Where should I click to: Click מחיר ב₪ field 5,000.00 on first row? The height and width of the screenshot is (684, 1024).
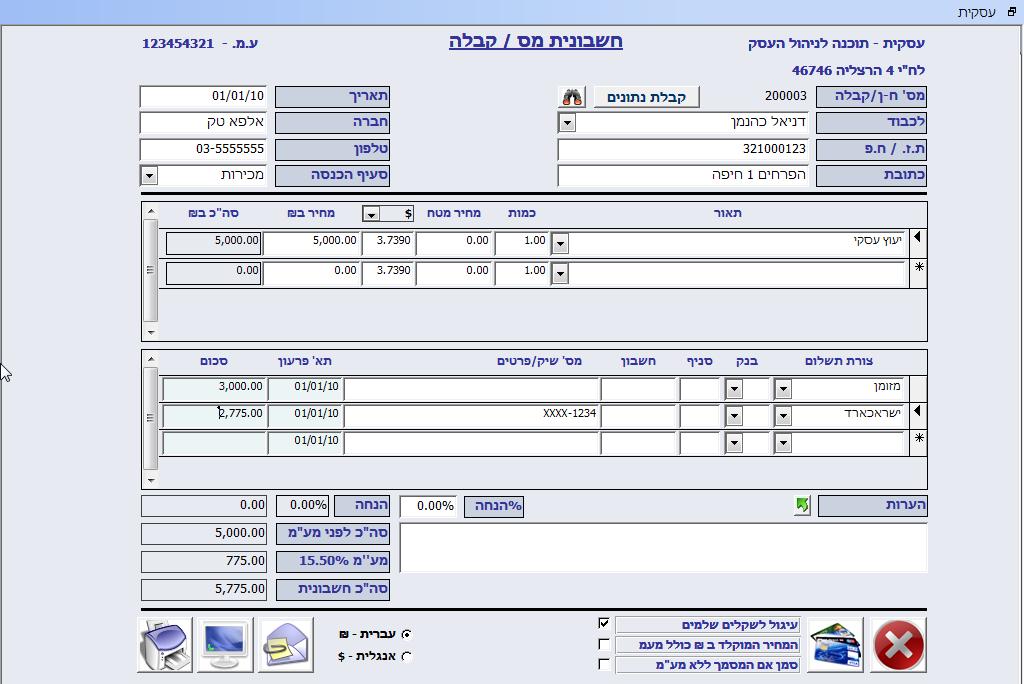pyautogui.click(x=312, y=243)
